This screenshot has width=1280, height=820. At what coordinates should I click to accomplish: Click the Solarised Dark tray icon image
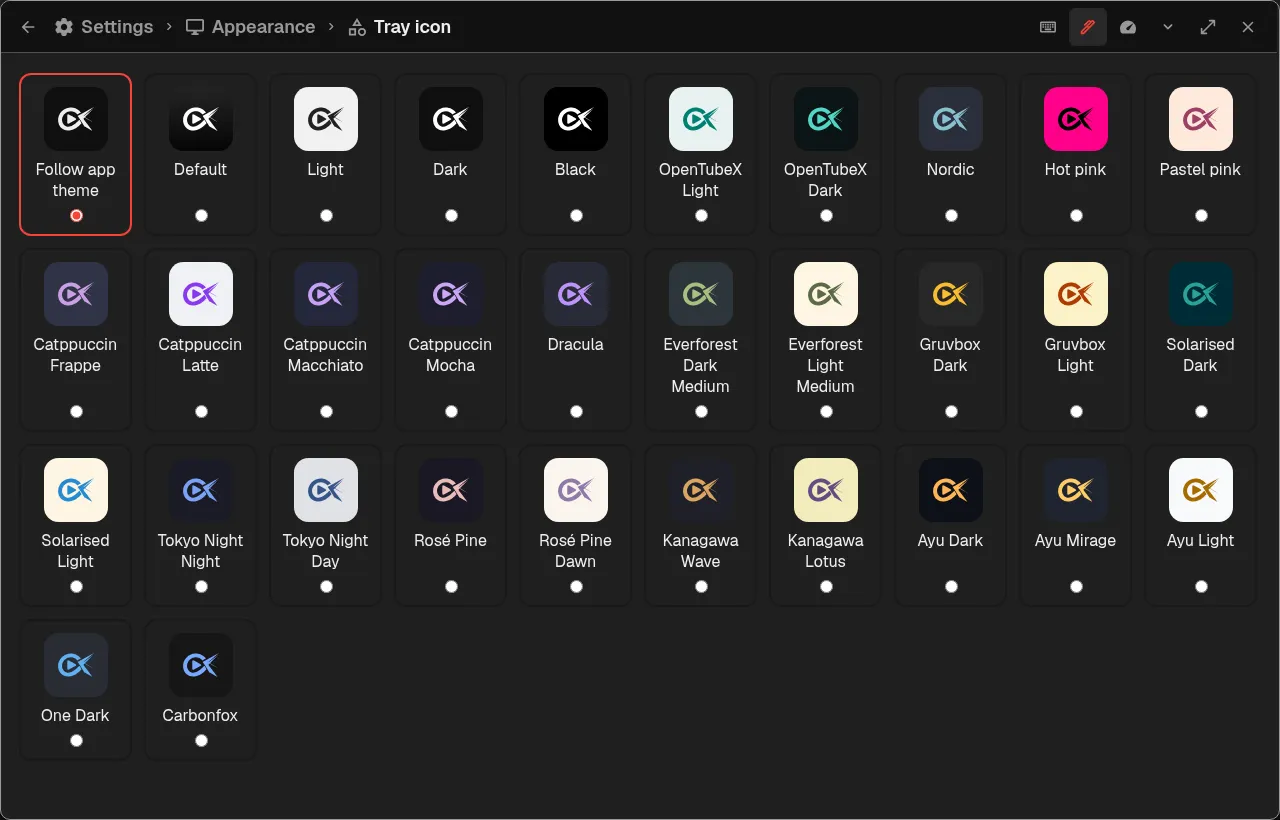tap(1201, 294)
